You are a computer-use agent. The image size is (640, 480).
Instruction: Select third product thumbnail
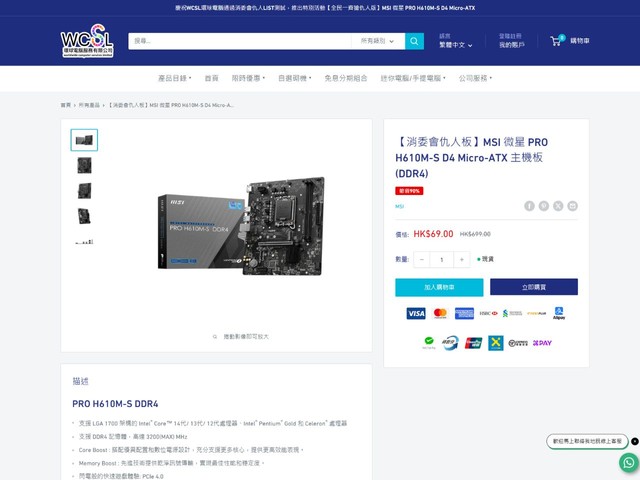point(84,191)
